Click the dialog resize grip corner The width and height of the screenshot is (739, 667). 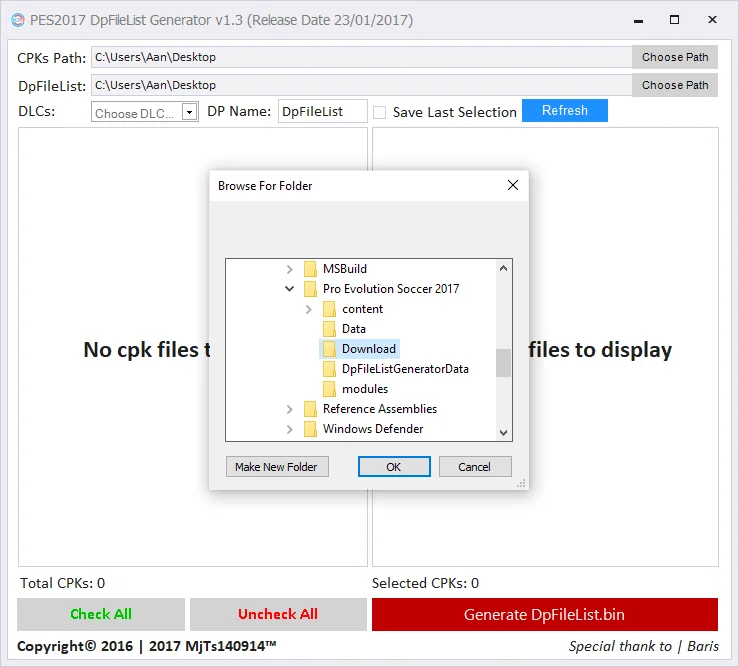pyautogui.click(x=521, y=483)
